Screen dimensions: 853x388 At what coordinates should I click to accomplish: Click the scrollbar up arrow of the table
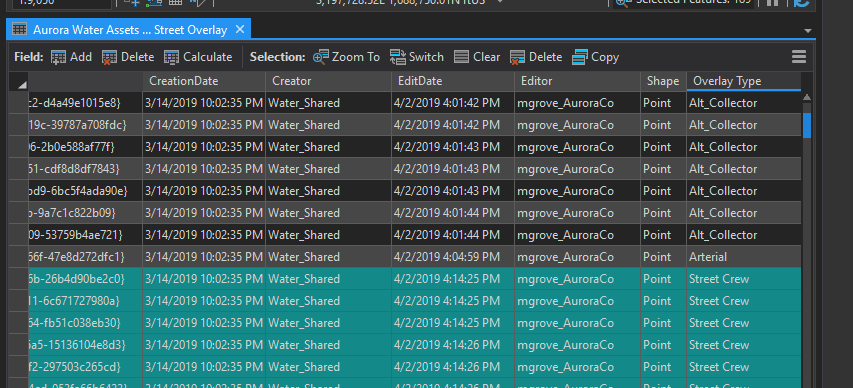tap(807, 97)
